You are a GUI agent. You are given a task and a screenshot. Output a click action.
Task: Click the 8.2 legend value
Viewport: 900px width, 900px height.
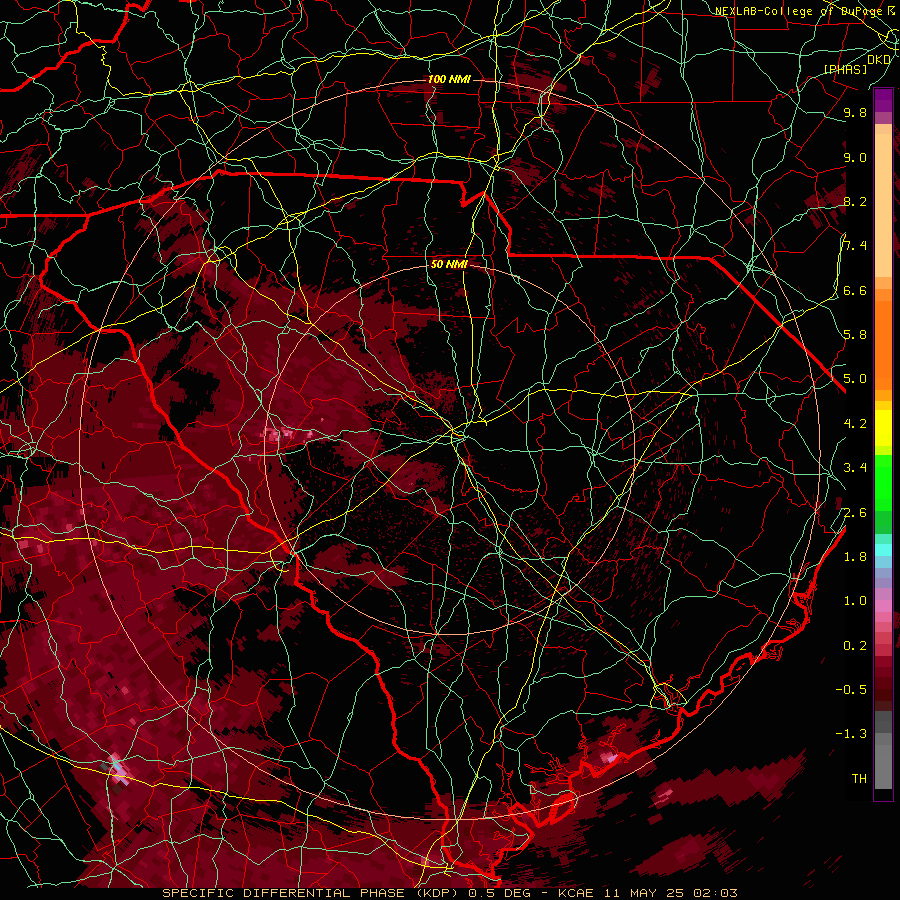[855, 201]
